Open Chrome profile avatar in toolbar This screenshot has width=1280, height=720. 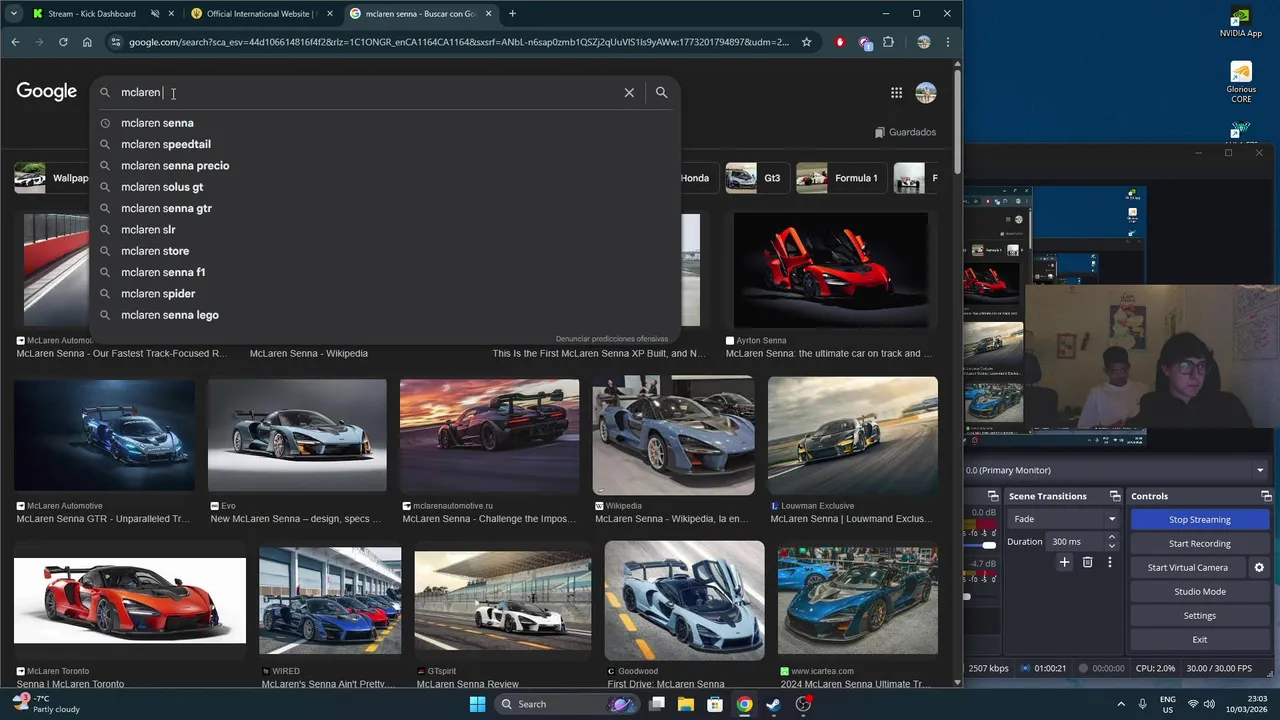(923, 42)
